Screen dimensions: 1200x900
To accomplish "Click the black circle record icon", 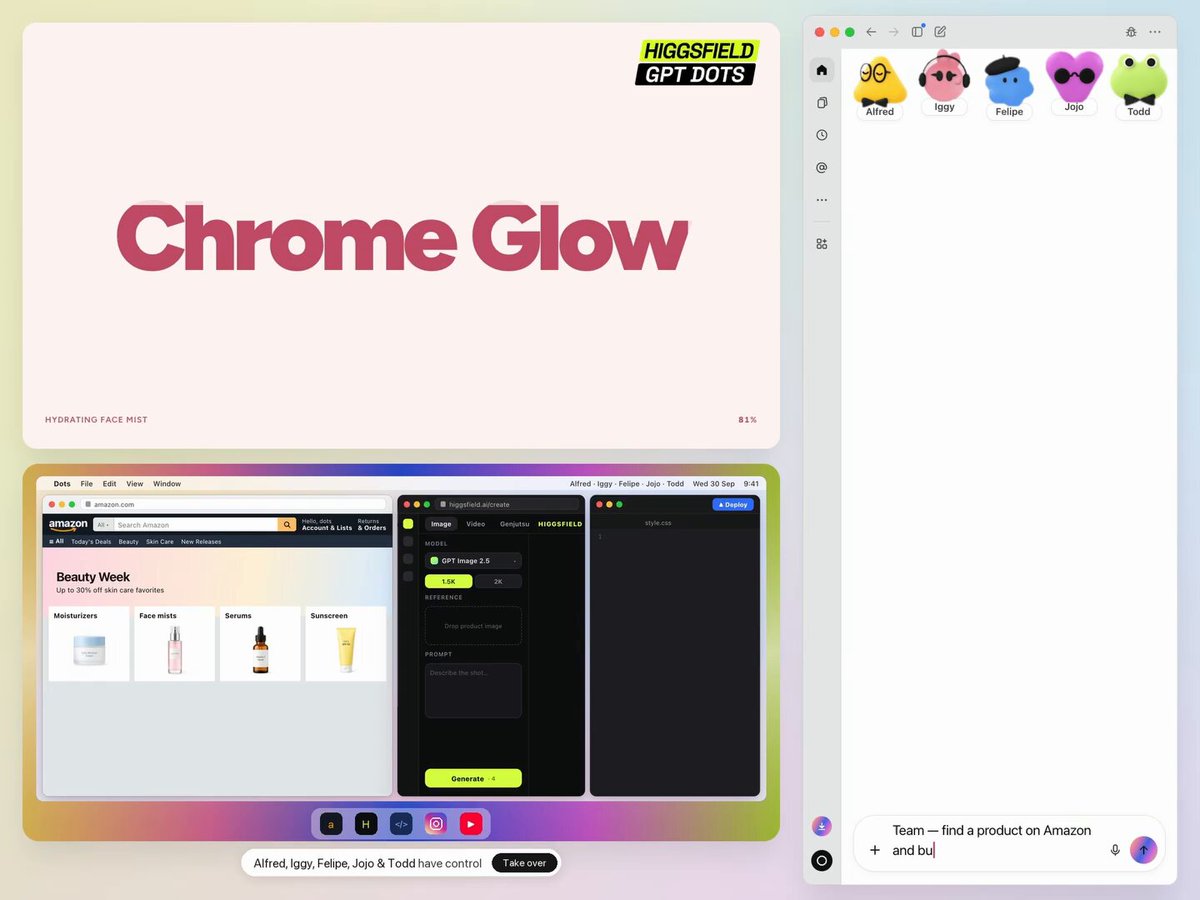I will click(822, 860).
